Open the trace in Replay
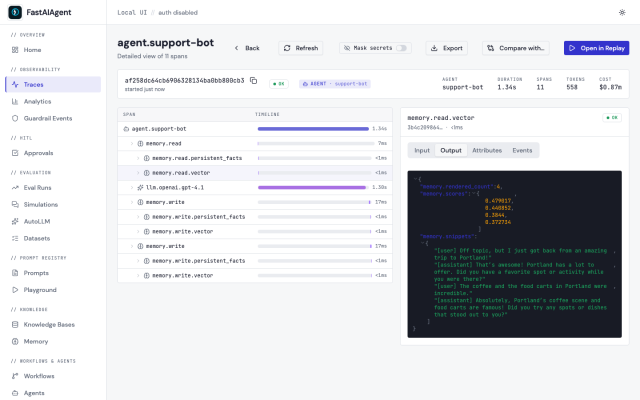Image resolution: width=640 pixels, height=400 pixels. (596, 48)
